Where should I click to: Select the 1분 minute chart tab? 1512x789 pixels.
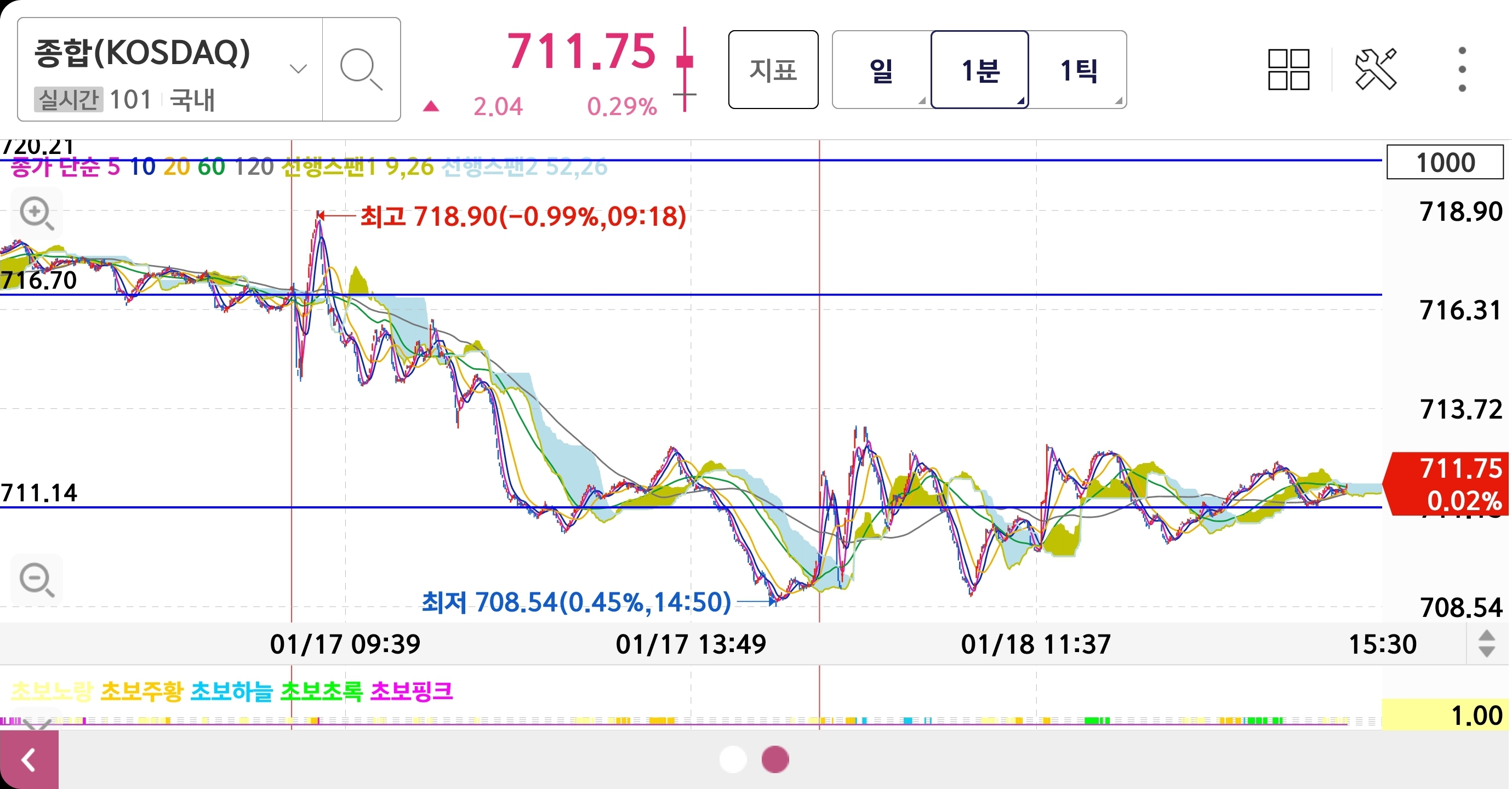click(x=980, y=70)
